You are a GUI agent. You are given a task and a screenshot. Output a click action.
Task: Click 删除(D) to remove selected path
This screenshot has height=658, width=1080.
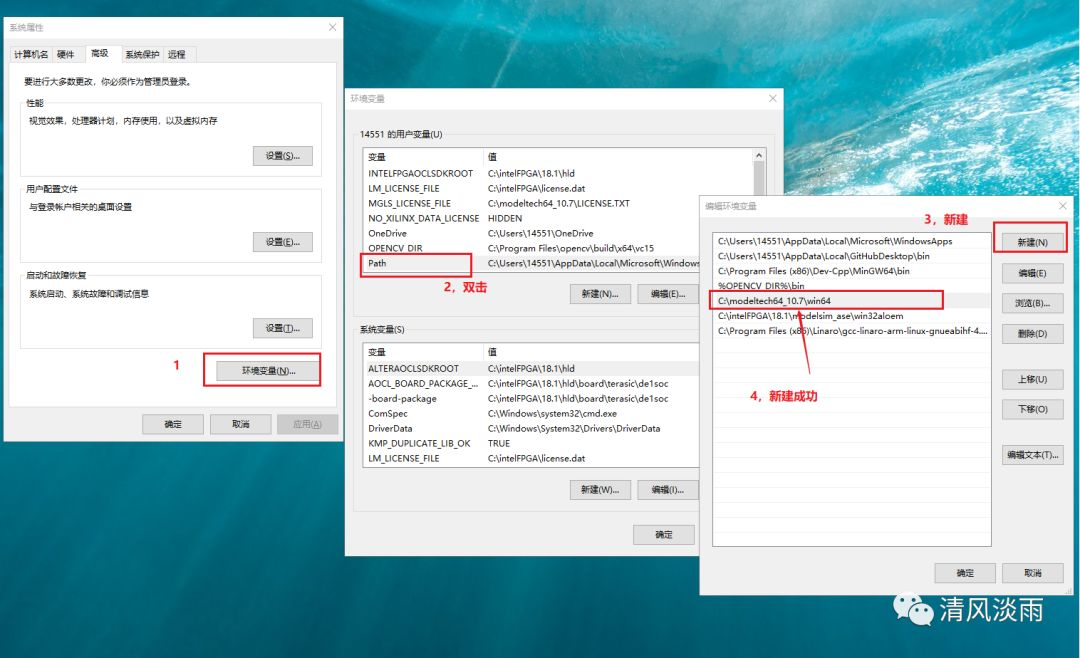point(1034,333)
